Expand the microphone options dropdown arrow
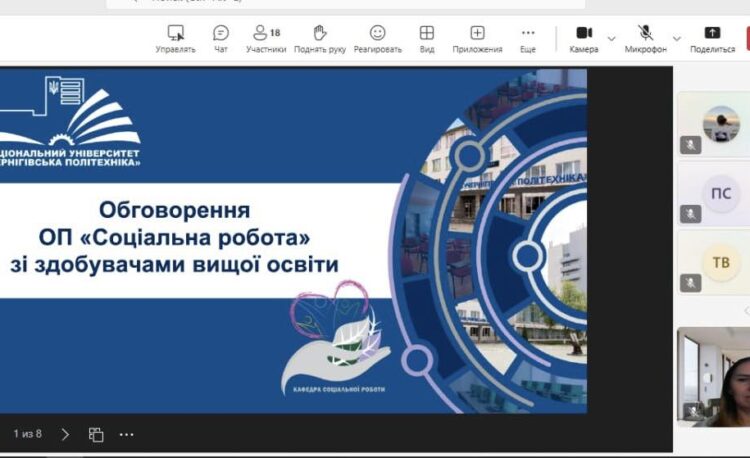750x458 pixels. point(677,39)
